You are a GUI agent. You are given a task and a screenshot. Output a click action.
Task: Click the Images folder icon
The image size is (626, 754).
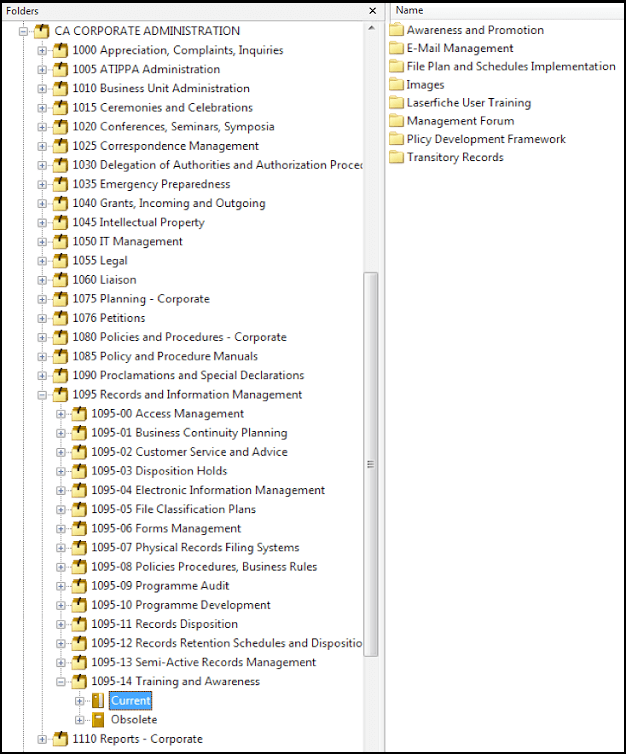pos(396,85)
